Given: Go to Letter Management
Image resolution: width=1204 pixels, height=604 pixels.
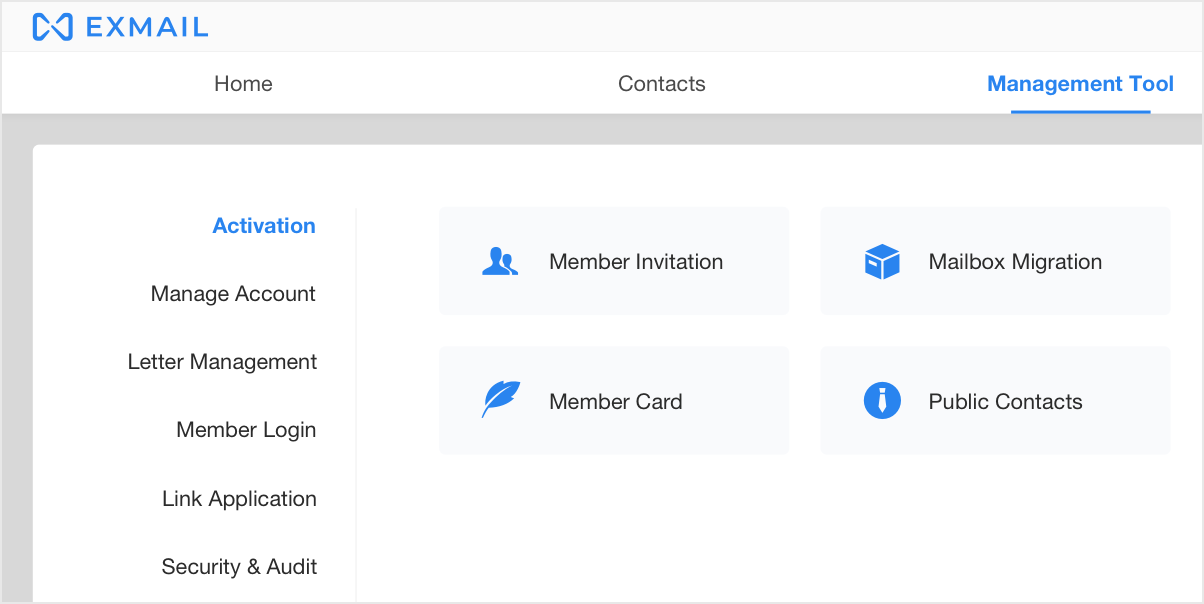Looking at the screenshot, I should pyautogui.click(x=222, y=361).
